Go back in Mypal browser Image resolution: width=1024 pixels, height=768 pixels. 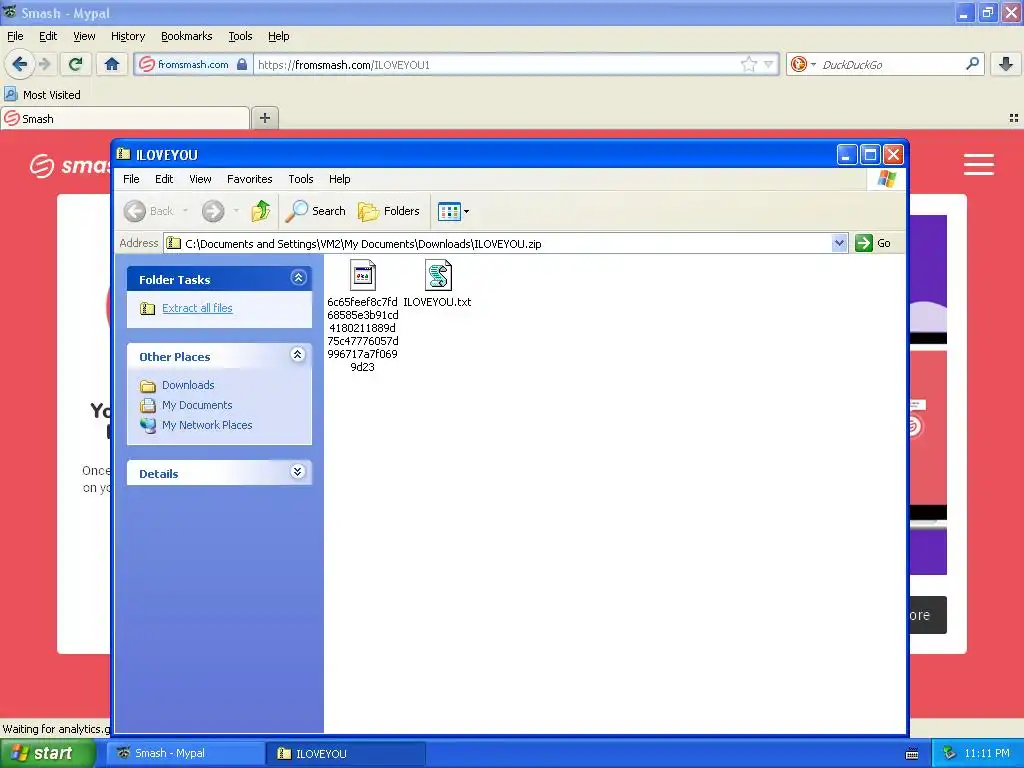[x=20, y=64]
